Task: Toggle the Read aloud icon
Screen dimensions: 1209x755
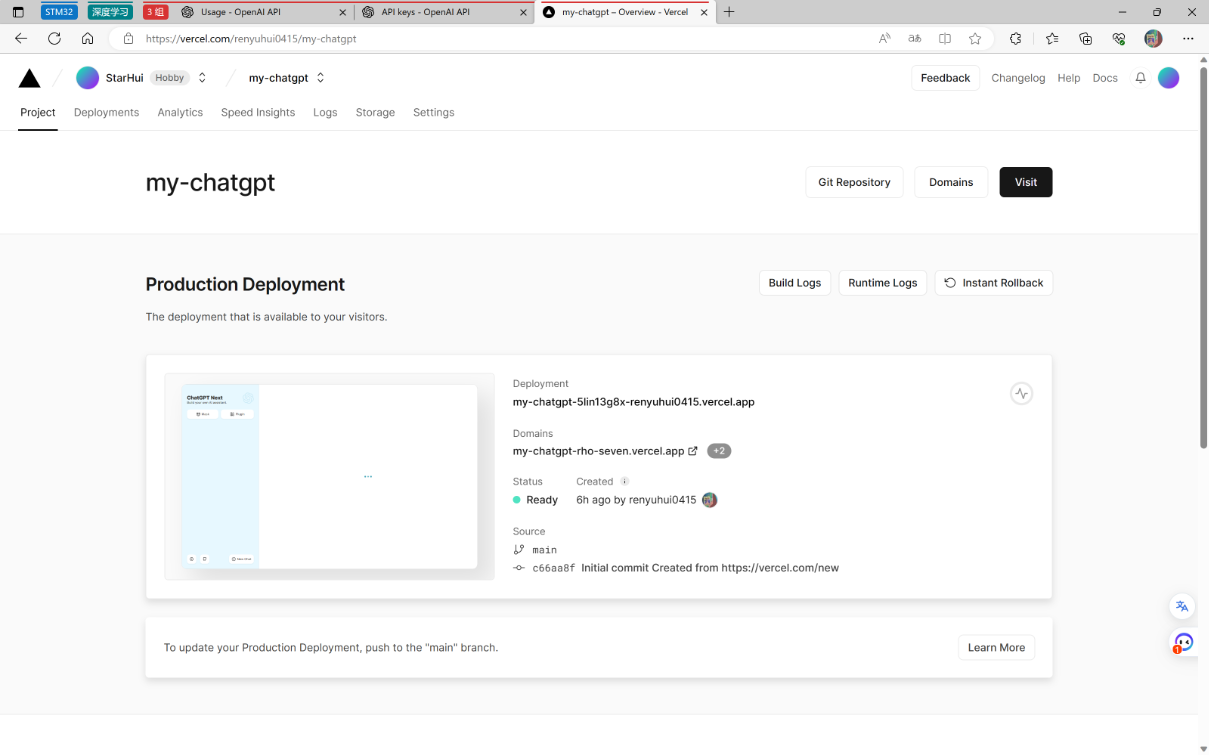Action: click(x=884, y=38)
